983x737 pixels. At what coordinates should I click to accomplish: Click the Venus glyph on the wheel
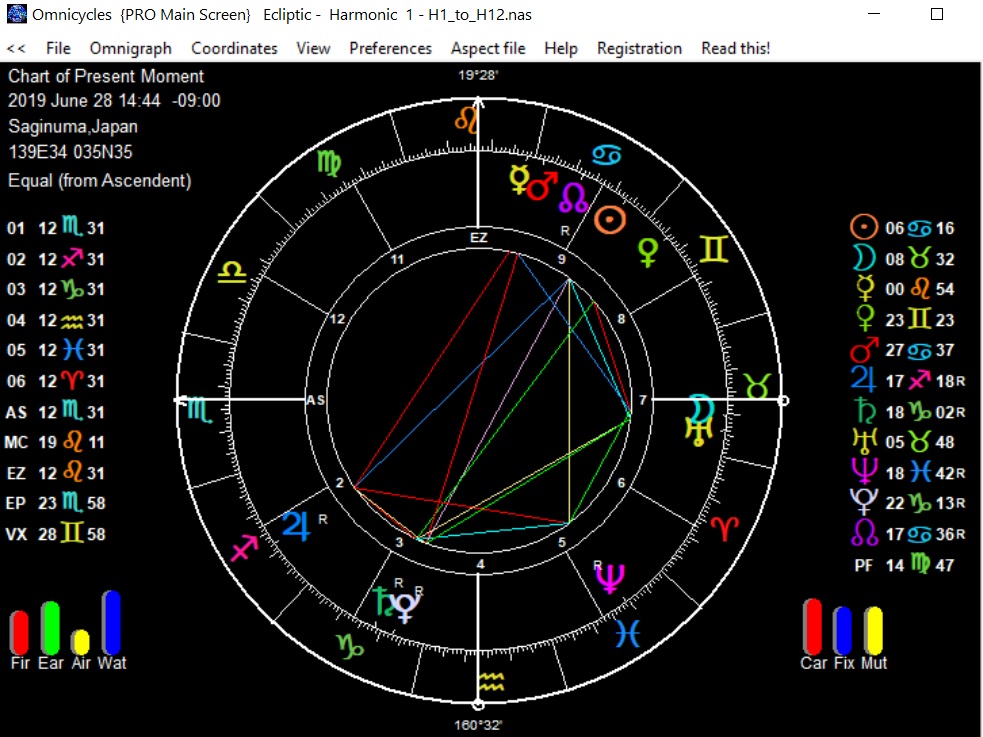pos(649,251)
